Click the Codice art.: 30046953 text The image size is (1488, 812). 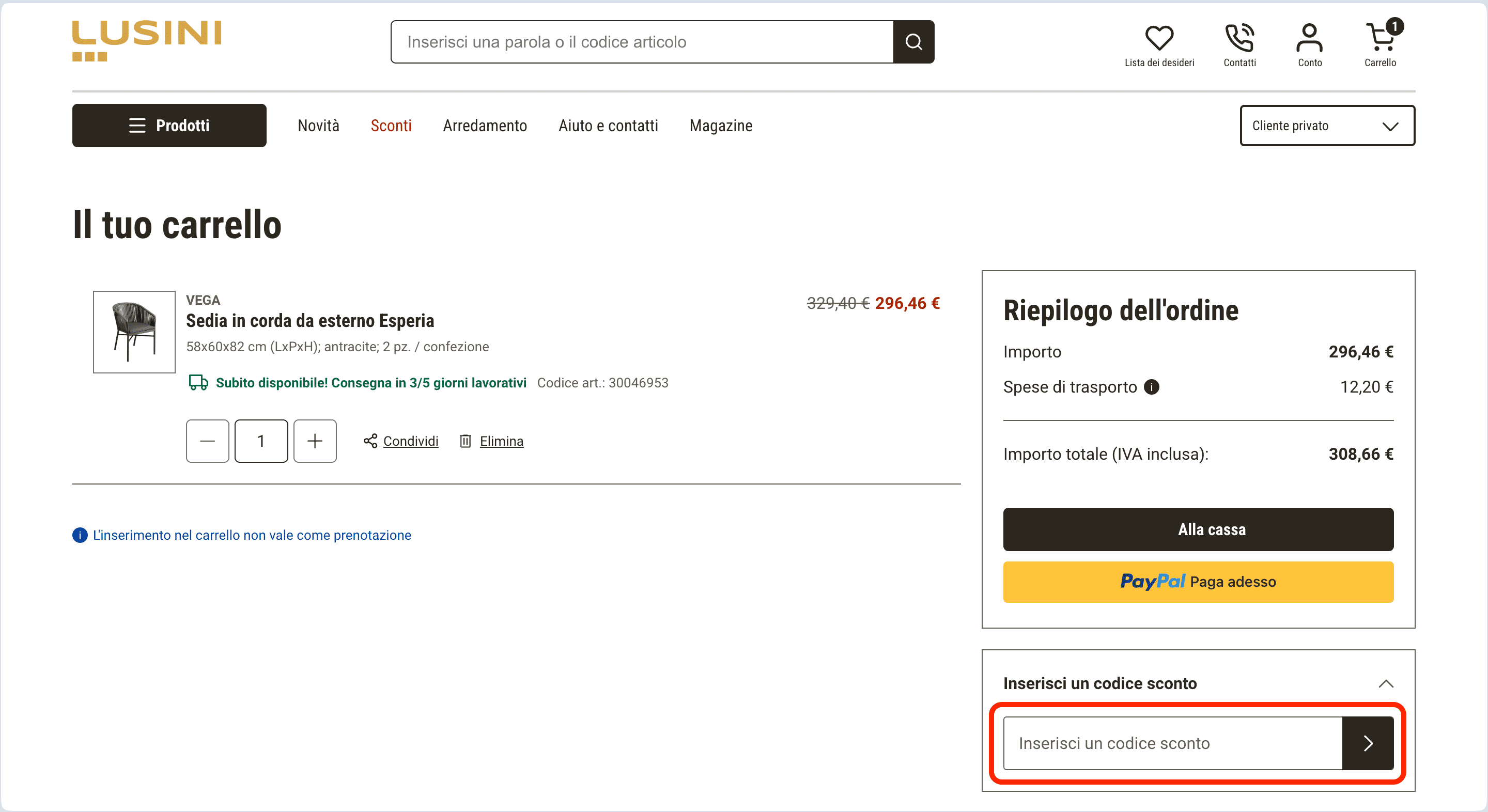(602, 383)
